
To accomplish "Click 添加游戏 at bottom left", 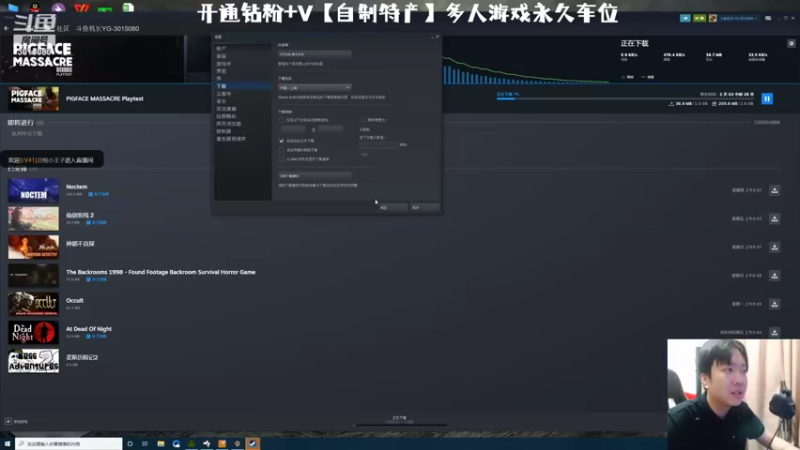I will click(20, 421).
